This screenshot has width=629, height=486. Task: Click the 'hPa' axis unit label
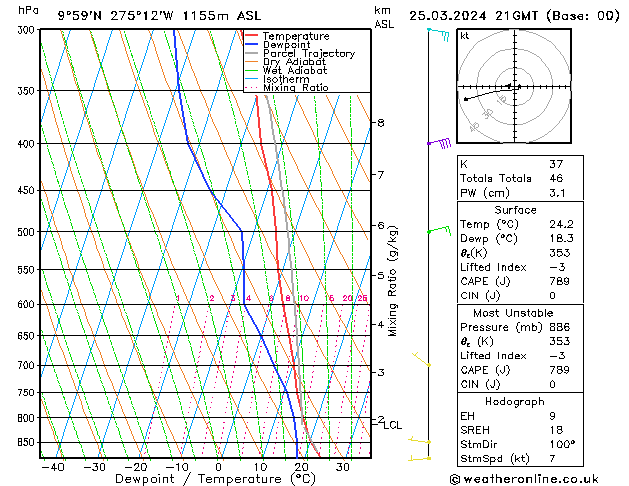[28, 11]
